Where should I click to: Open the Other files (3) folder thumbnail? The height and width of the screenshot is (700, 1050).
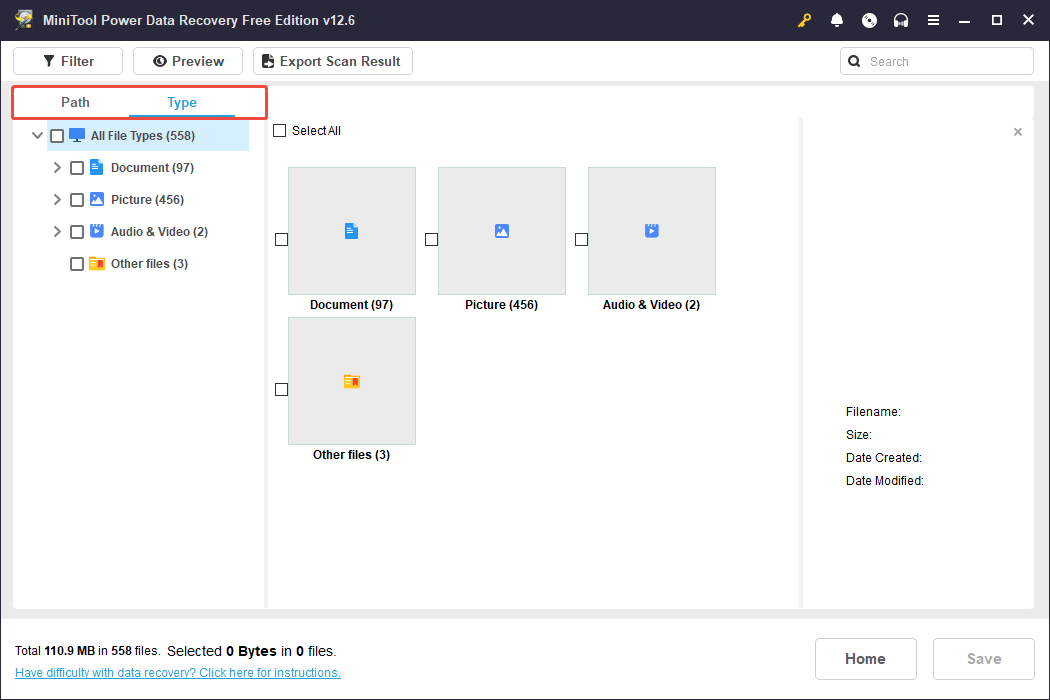(x=351, y=381)
